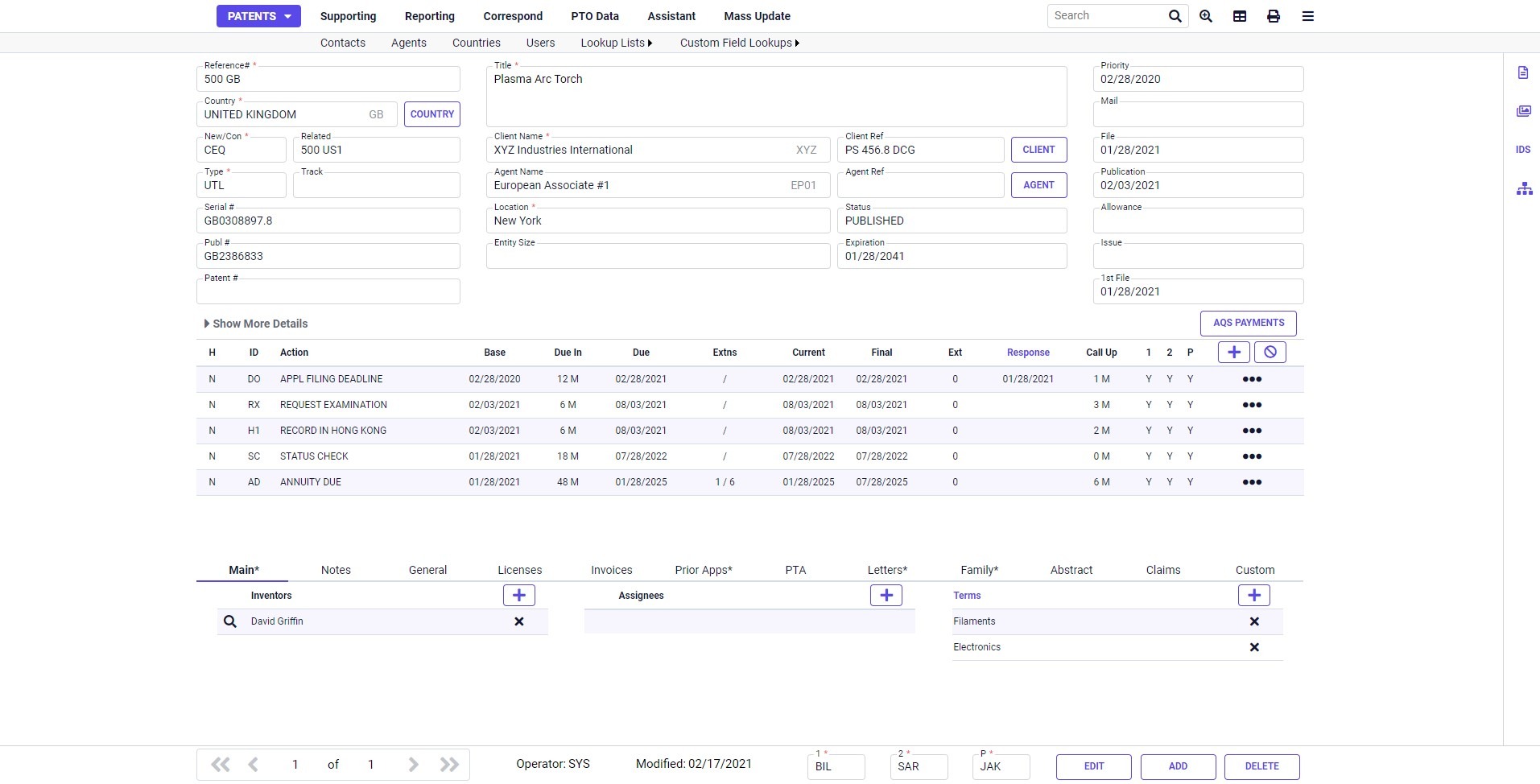Screen dimensions: 1540x784
Task: Click the Title field Plasma Arc Torch
Action: pos(777,97)
